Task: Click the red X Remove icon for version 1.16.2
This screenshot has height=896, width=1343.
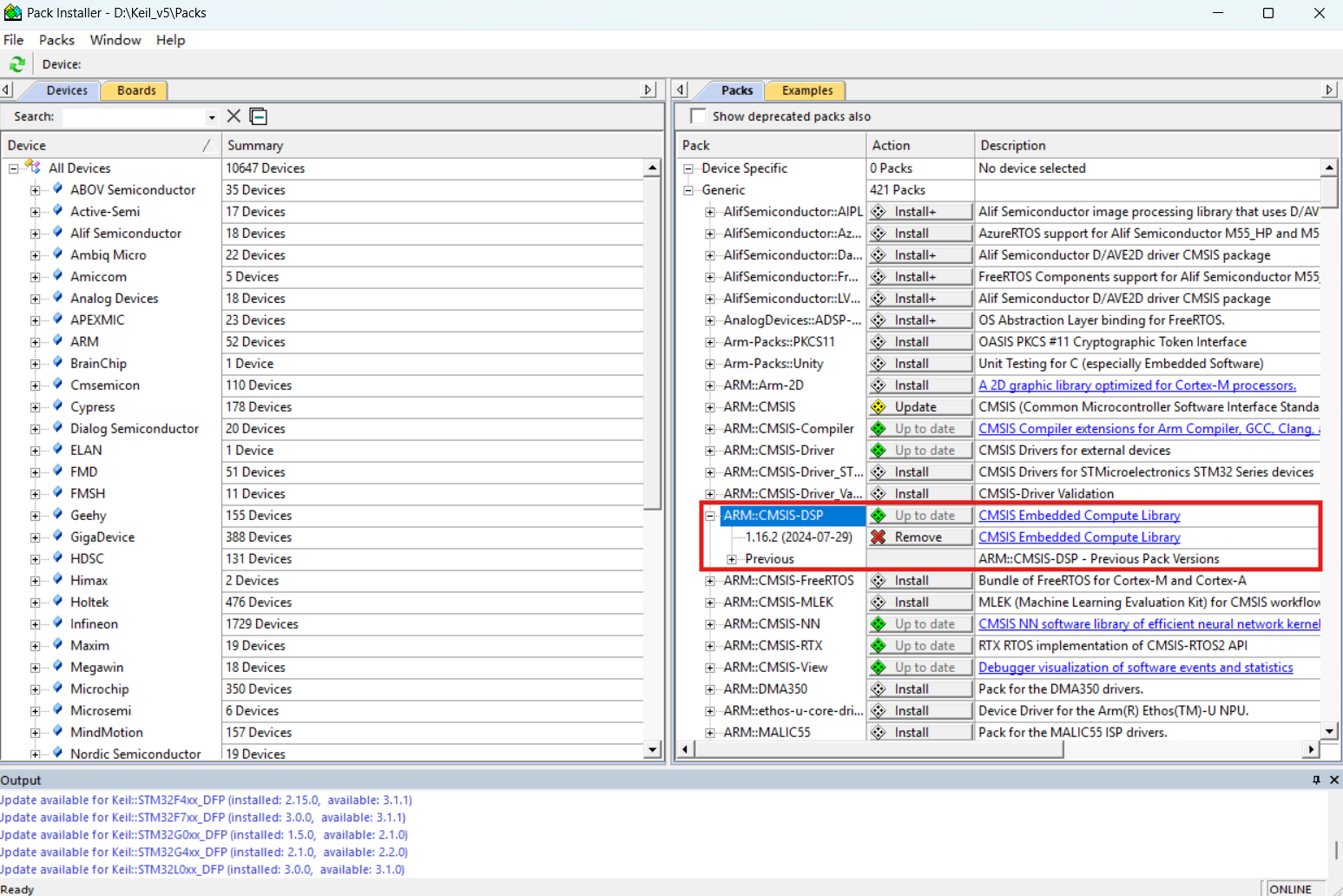Action: (879, 537)
